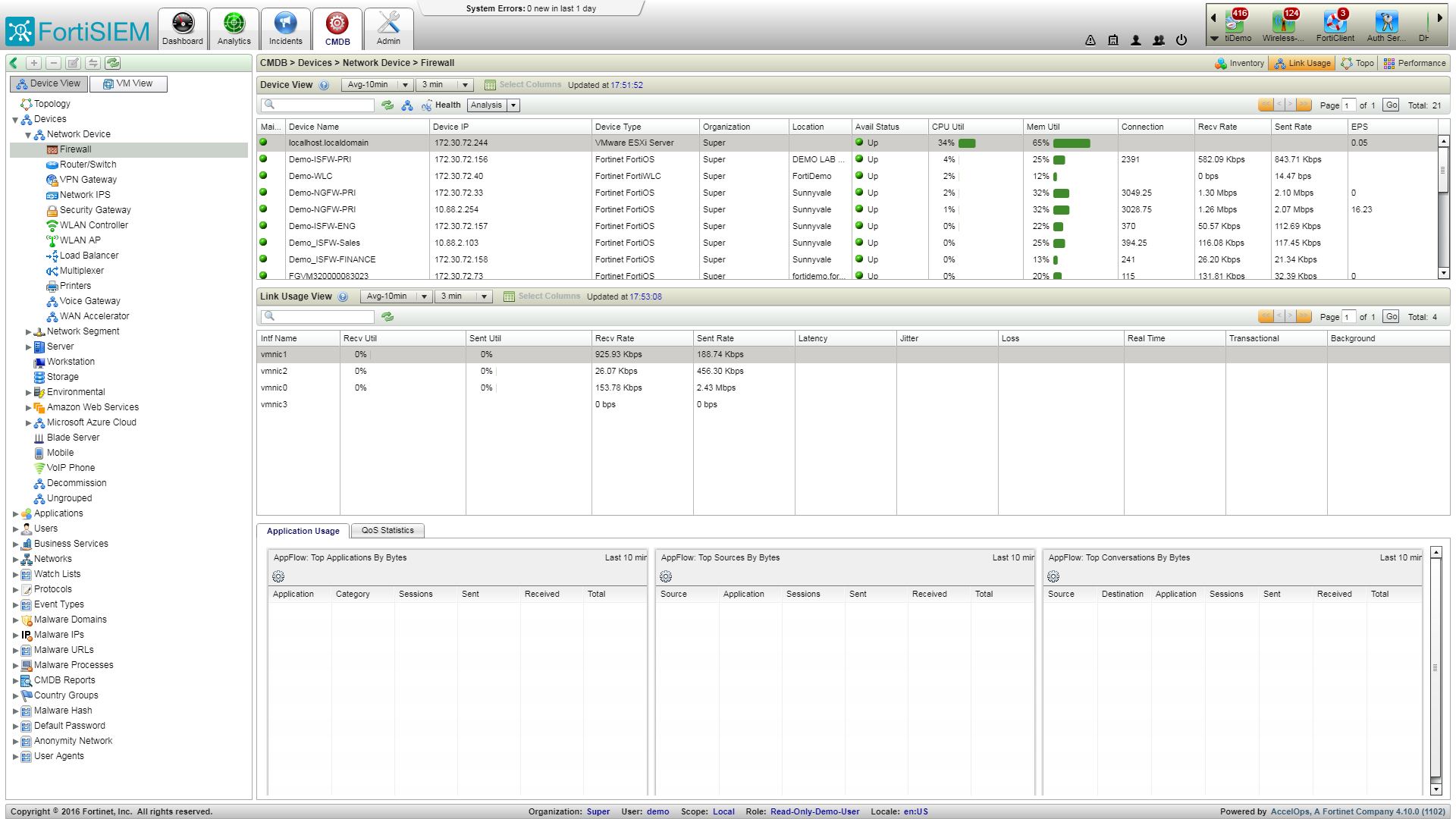Open settings gear for Top Applications By Bytes

[278, 576]
